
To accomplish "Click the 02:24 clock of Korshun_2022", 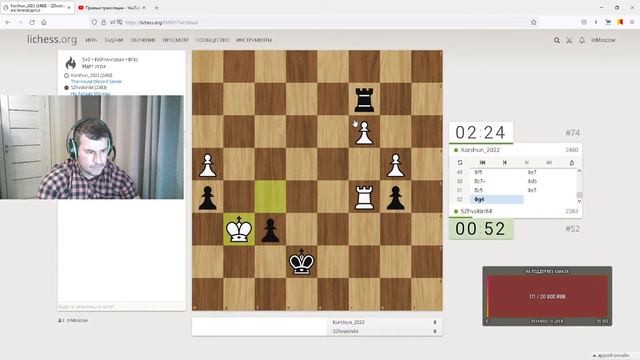I will pyautogui.click(x=481, y=133).
